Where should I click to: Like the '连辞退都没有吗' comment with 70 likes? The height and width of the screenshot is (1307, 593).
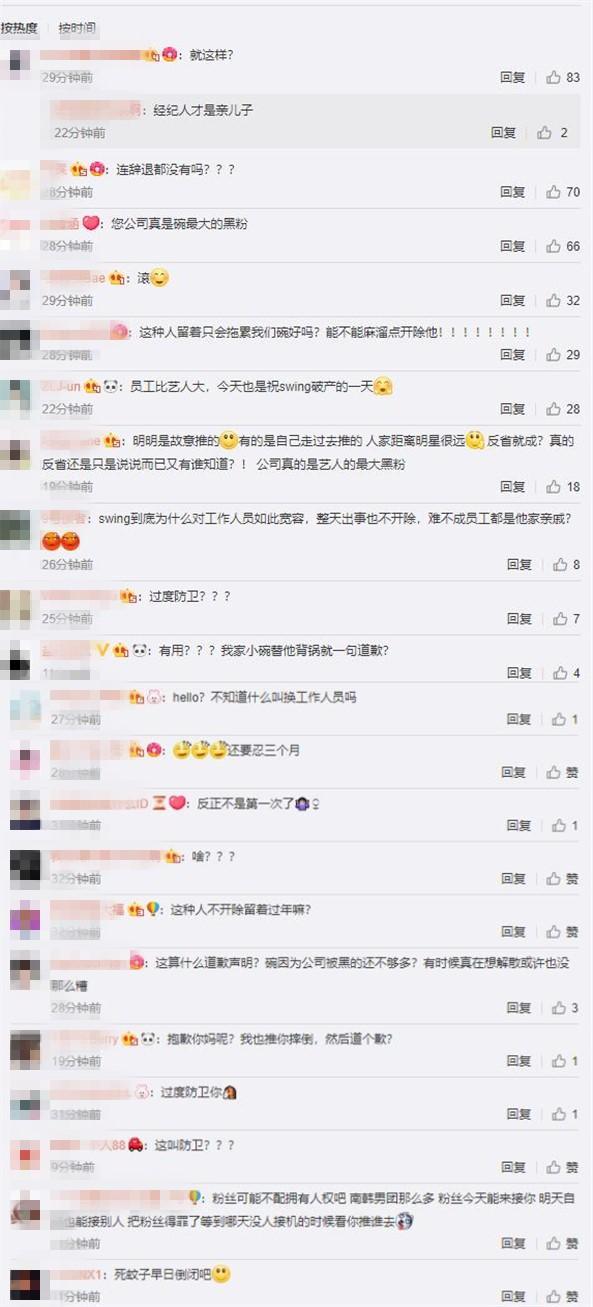(562, 192)
